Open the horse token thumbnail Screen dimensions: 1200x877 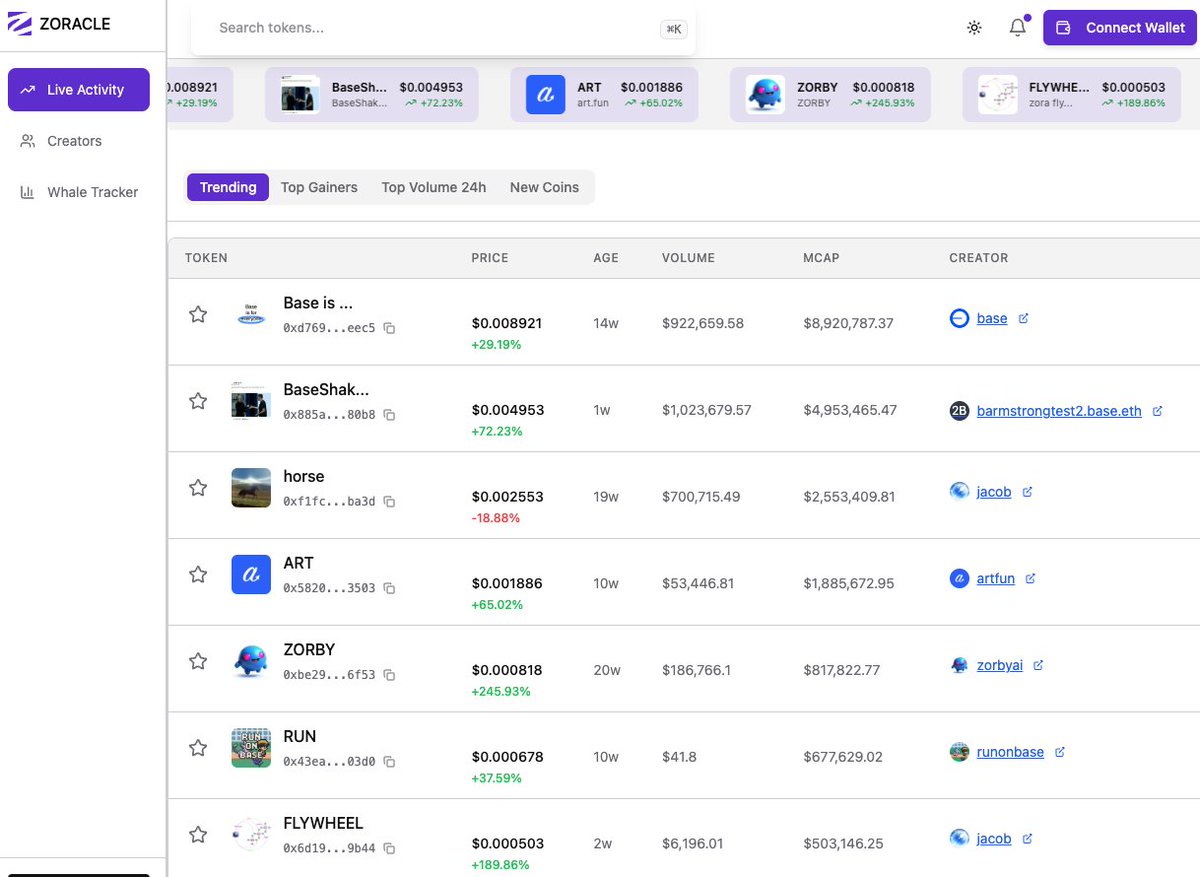coord(251,488)
